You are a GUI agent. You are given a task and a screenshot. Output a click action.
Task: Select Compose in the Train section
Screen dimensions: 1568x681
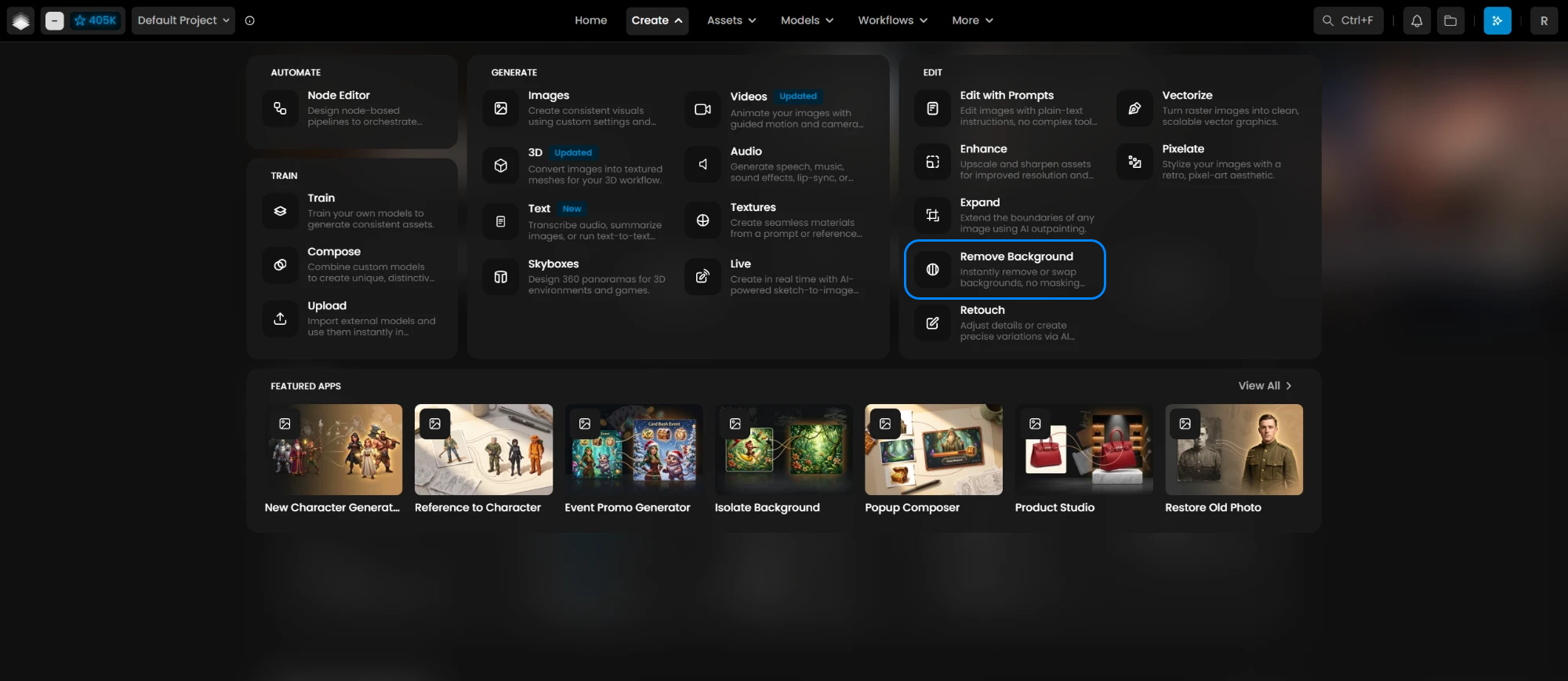coord(353,264)
